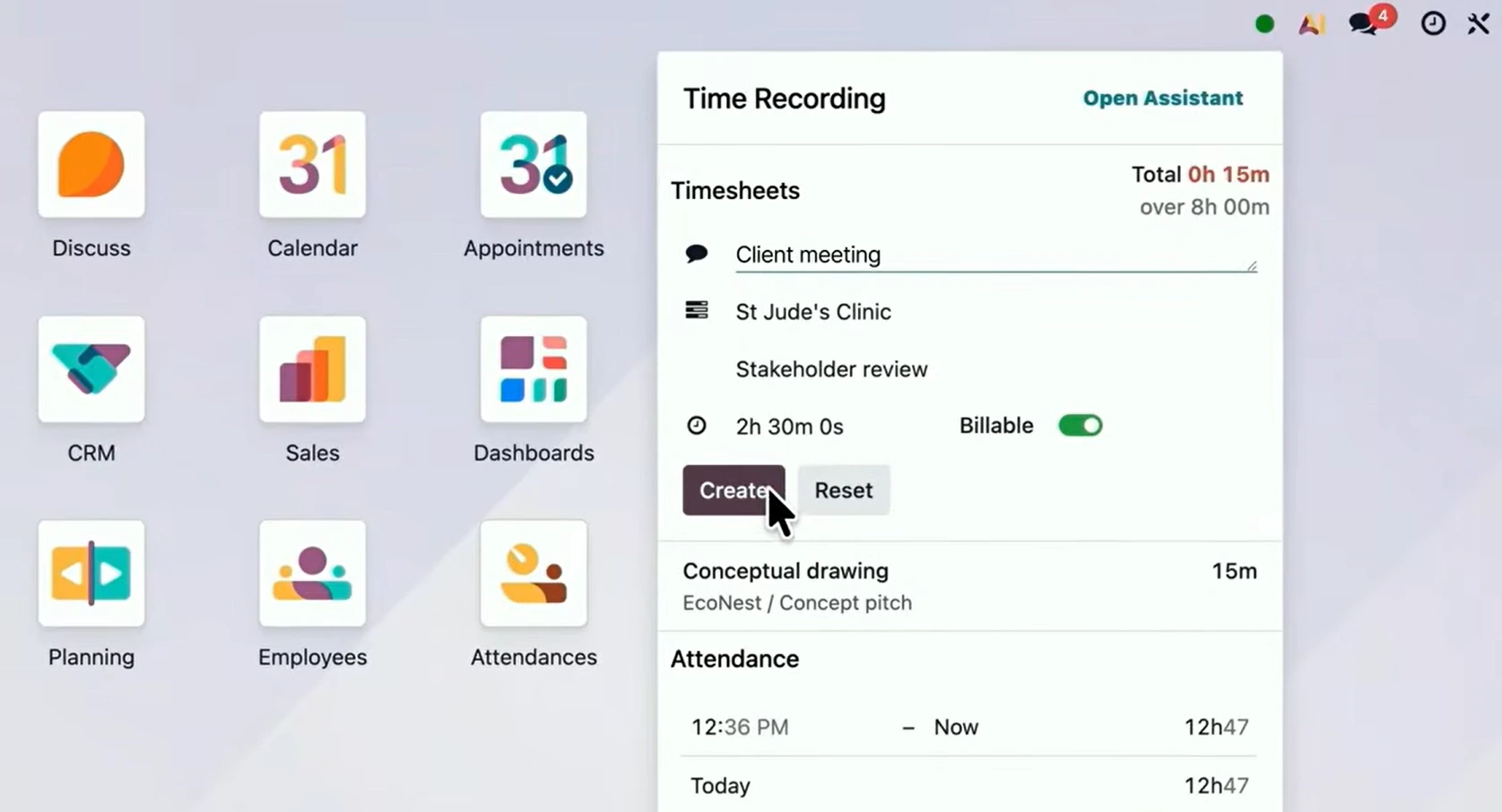Open the tools wrench icon in top bar

click(x=1478, y=23)
